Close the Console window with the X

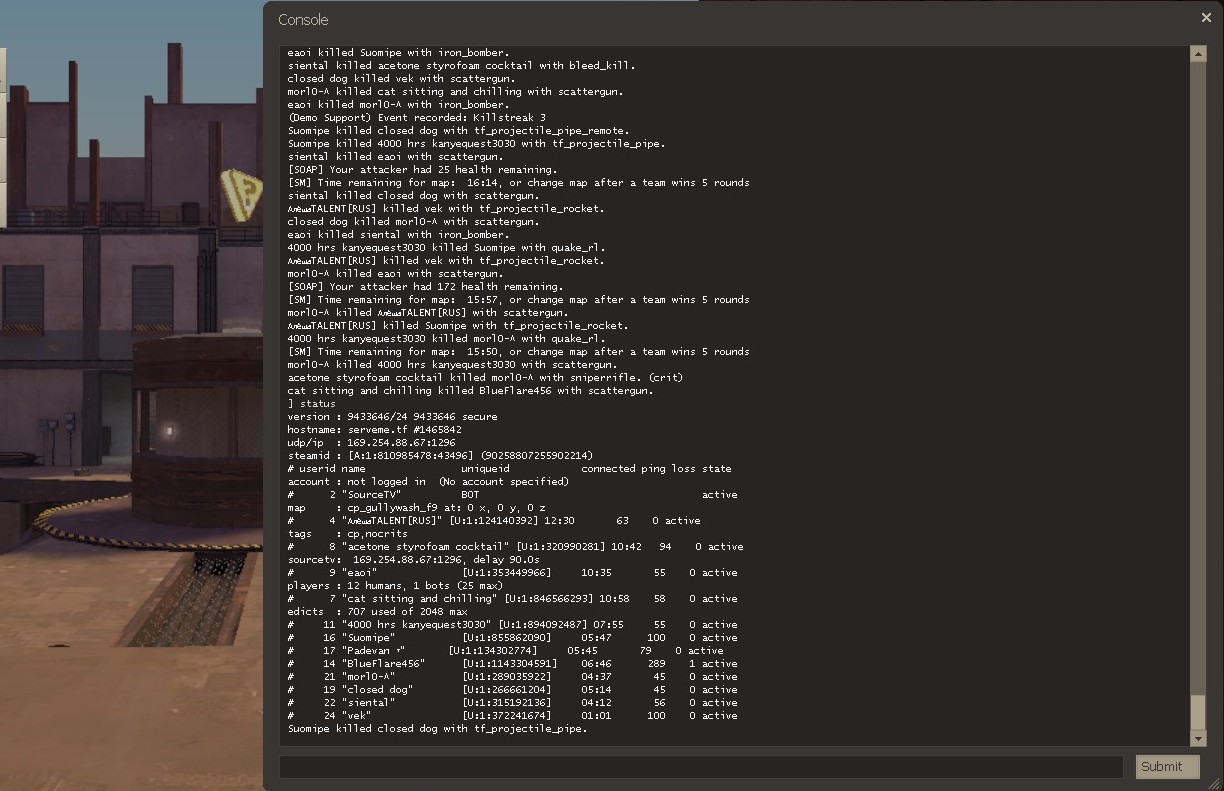point(1205,18)
